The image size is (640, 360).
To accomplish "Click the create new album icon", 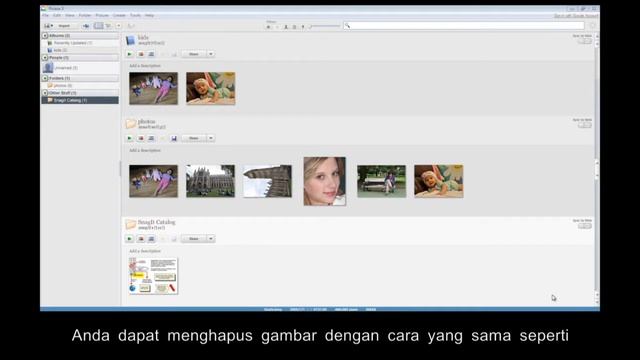I will (86, 26).
